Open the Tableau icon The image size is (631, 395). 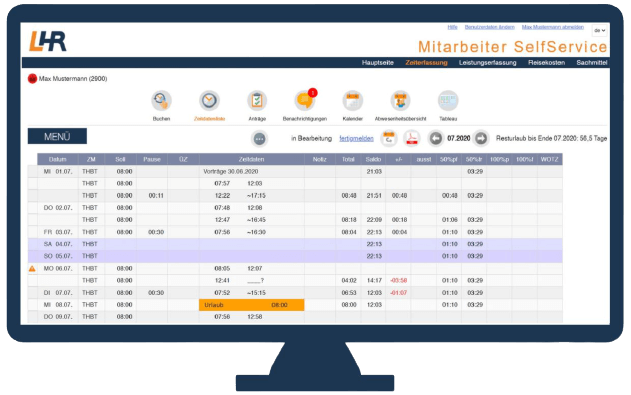click(448, 101)
